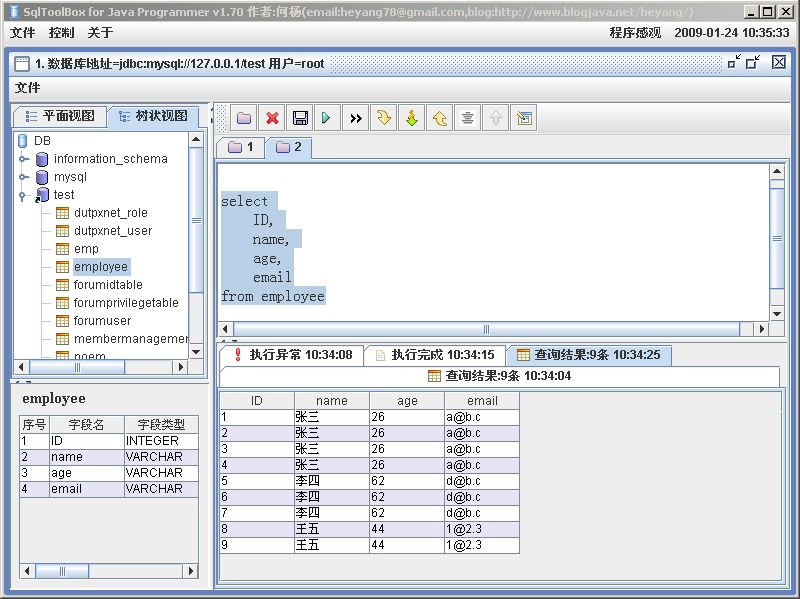Click the open folder toolbar icon

(x=244, y=118)
